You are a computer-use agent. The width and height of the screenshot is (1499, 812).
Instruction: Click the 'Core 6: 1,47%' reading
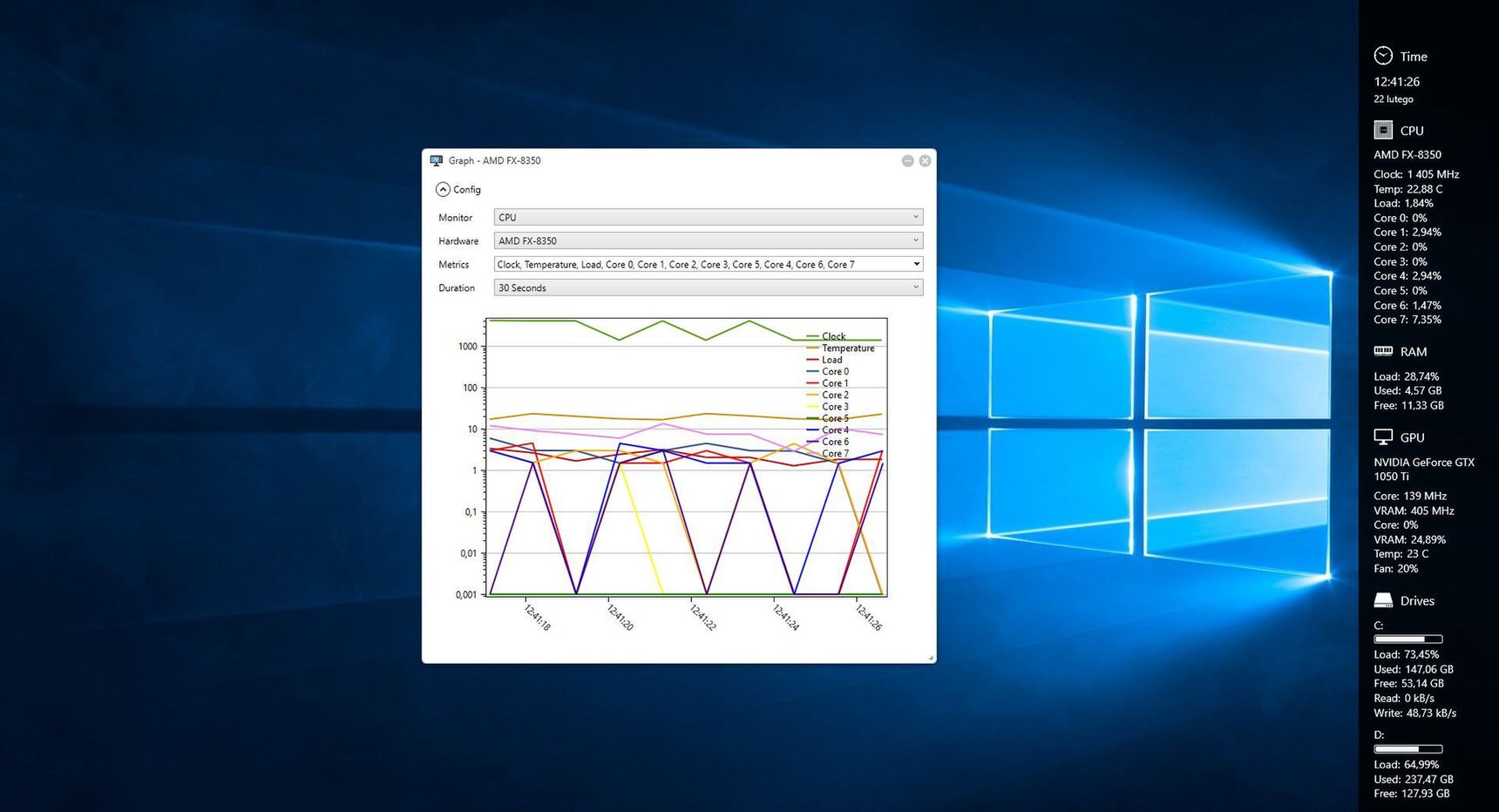click(1407, 305)
